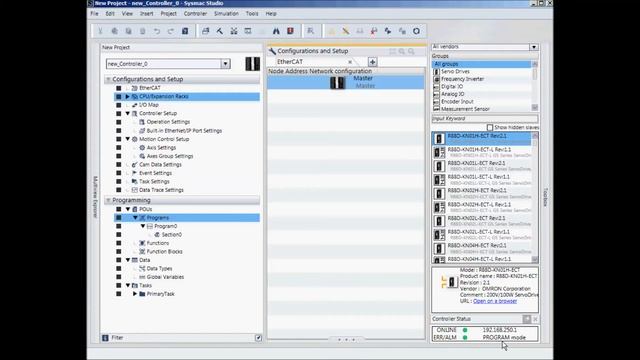The image size is (640, 360).
Task: Select Task Settings tree item
Action: (154, 182)
